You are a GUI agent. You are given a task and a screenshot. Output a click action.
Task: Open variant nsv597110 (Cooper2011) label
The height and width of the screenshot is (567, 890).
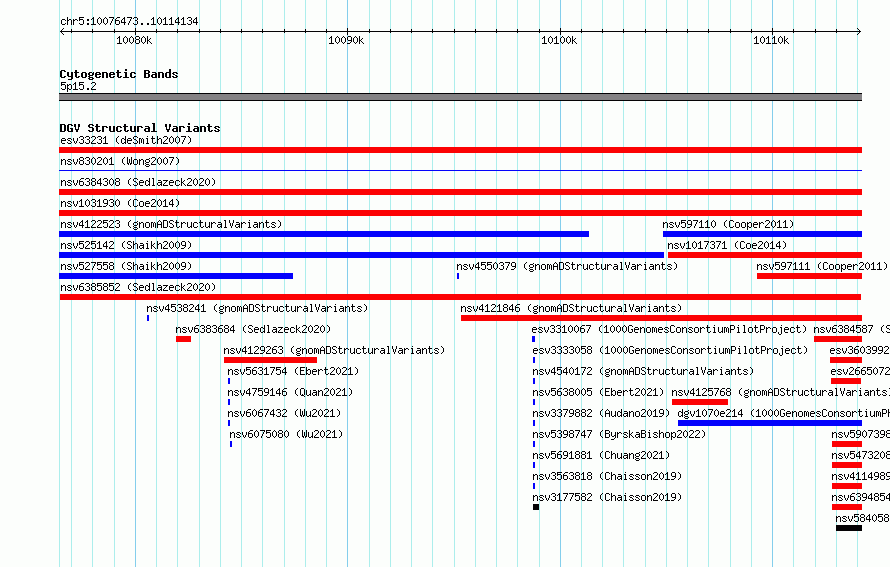click(728, 224)
